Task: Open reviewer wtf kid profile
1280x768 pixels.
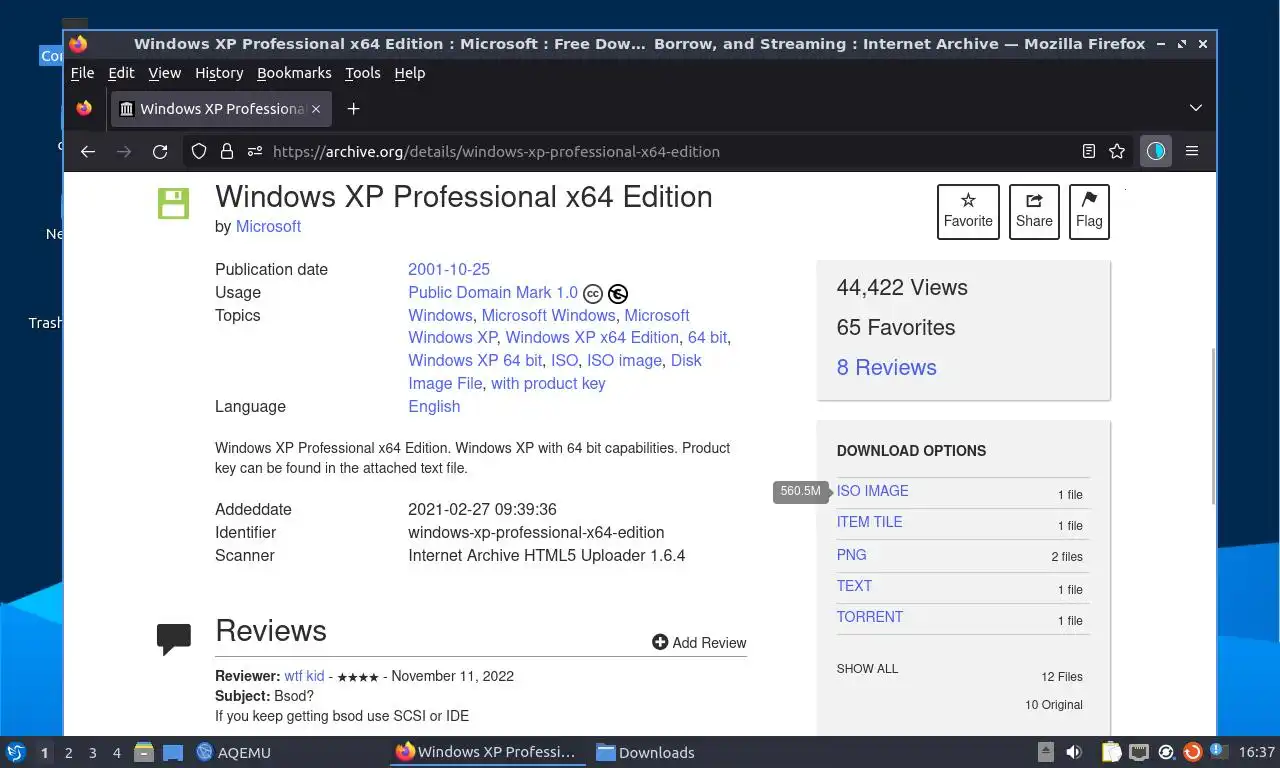Action: click(x=304, y=676)
